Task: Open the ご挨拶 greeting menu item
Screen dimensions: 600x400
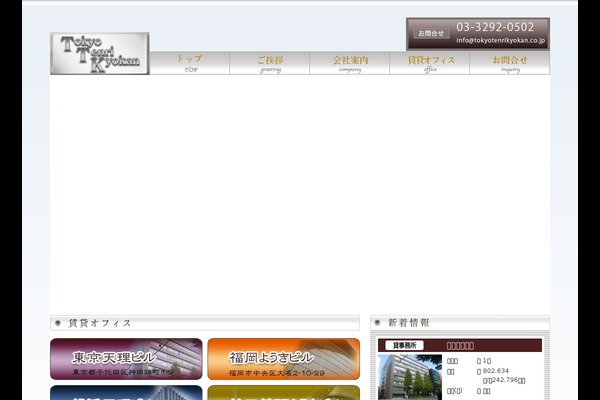Action: (x=270, y=63)
